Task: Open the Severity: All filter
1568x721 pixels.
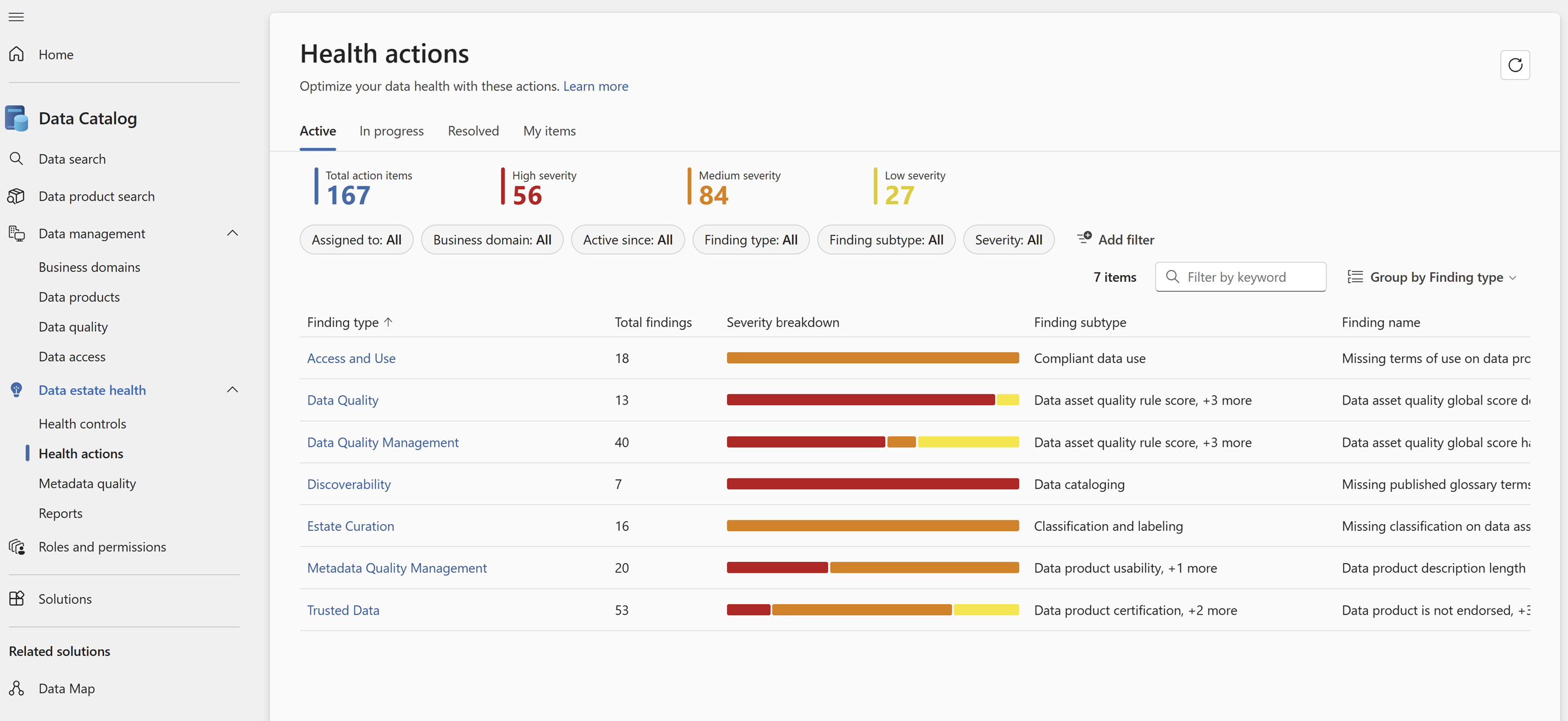Action: click(1008, 240)
